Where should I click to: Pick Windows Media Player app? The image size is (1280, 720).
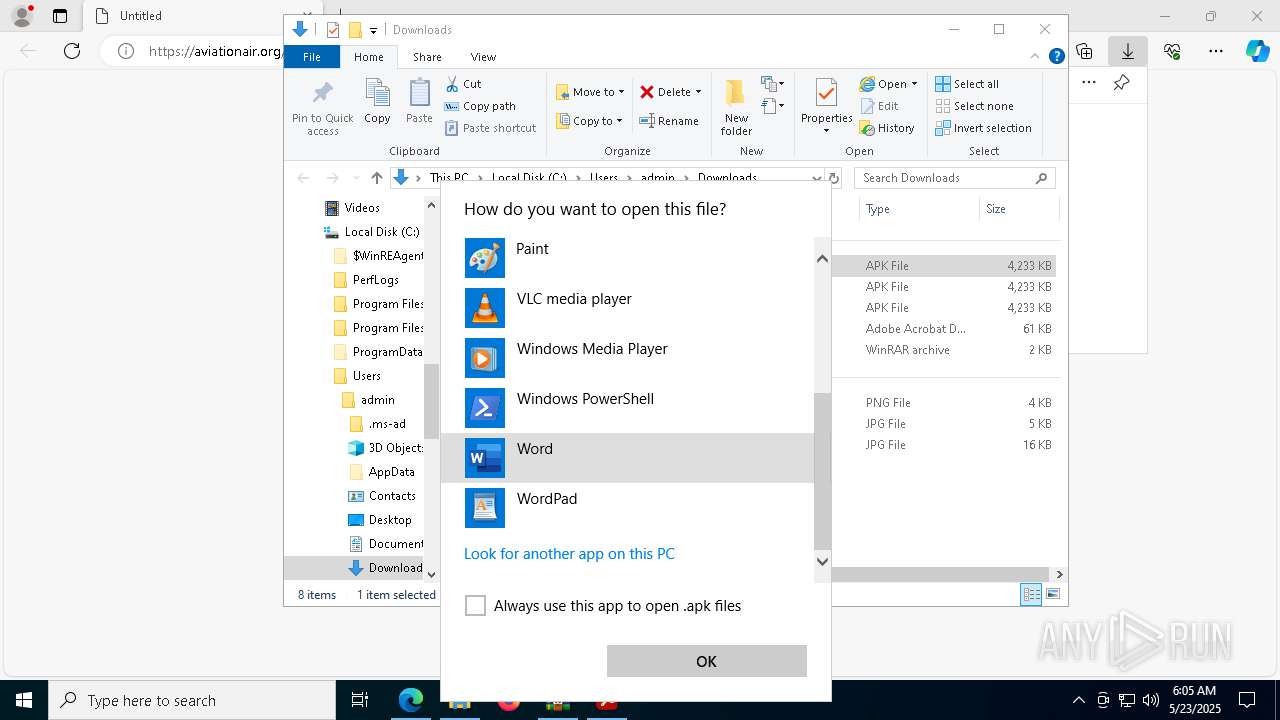[x=627, y=358]
